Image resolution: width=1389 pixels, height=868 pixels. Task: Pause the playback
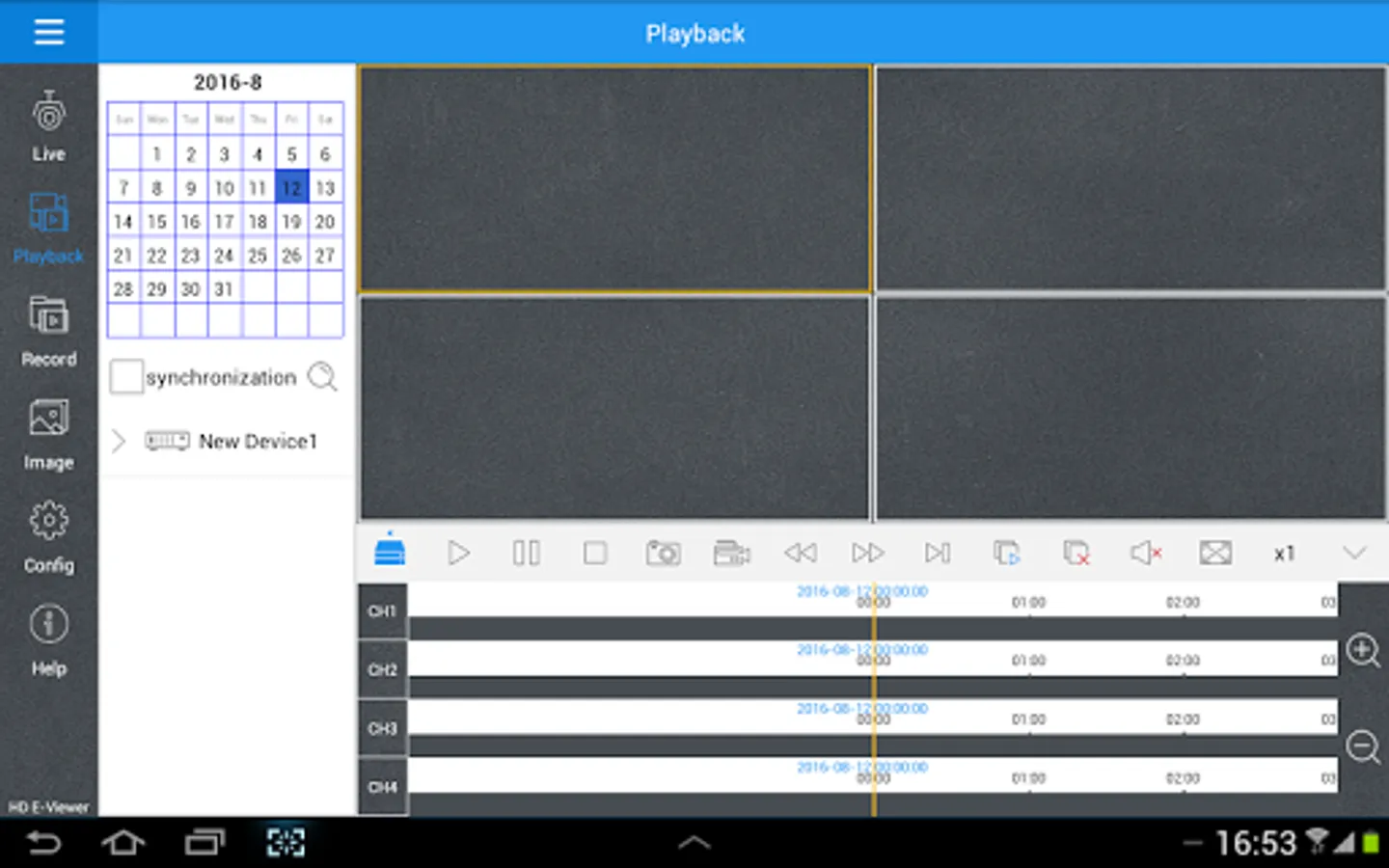coord(527,553)
